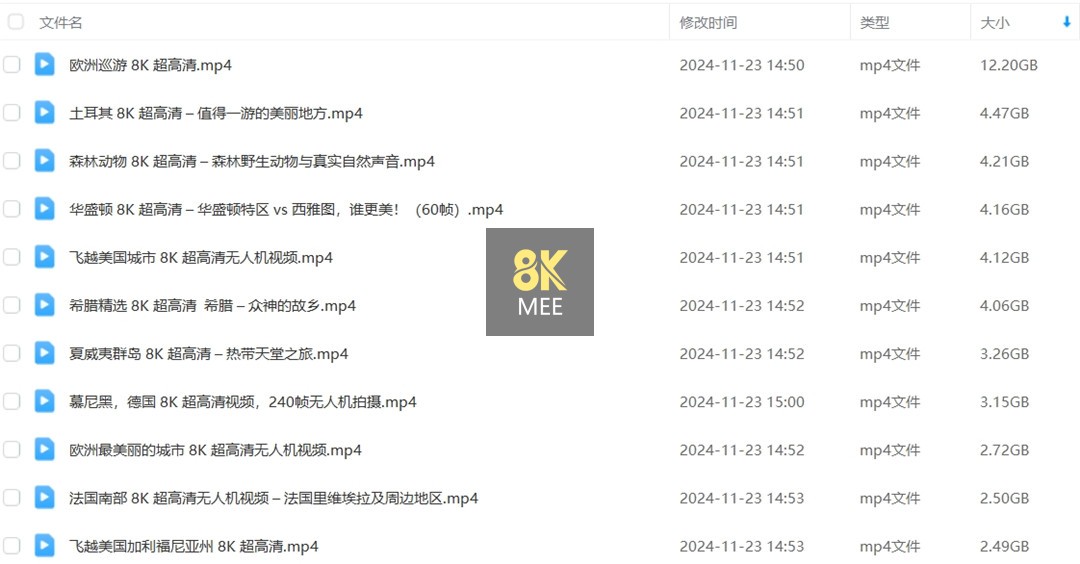Image resolution: width=1080 pixels, height=564 pixels.
Task: Click mp4文件 type in the 欧洲巡游 row
Action: (x=890, y=65)
